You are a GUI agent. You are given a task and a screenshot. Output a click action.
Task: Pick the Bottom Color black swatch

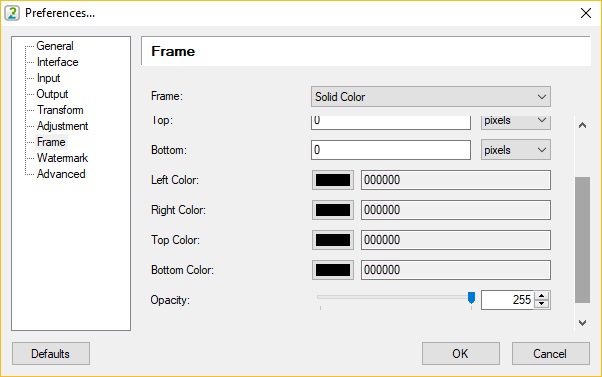point(333,270)
